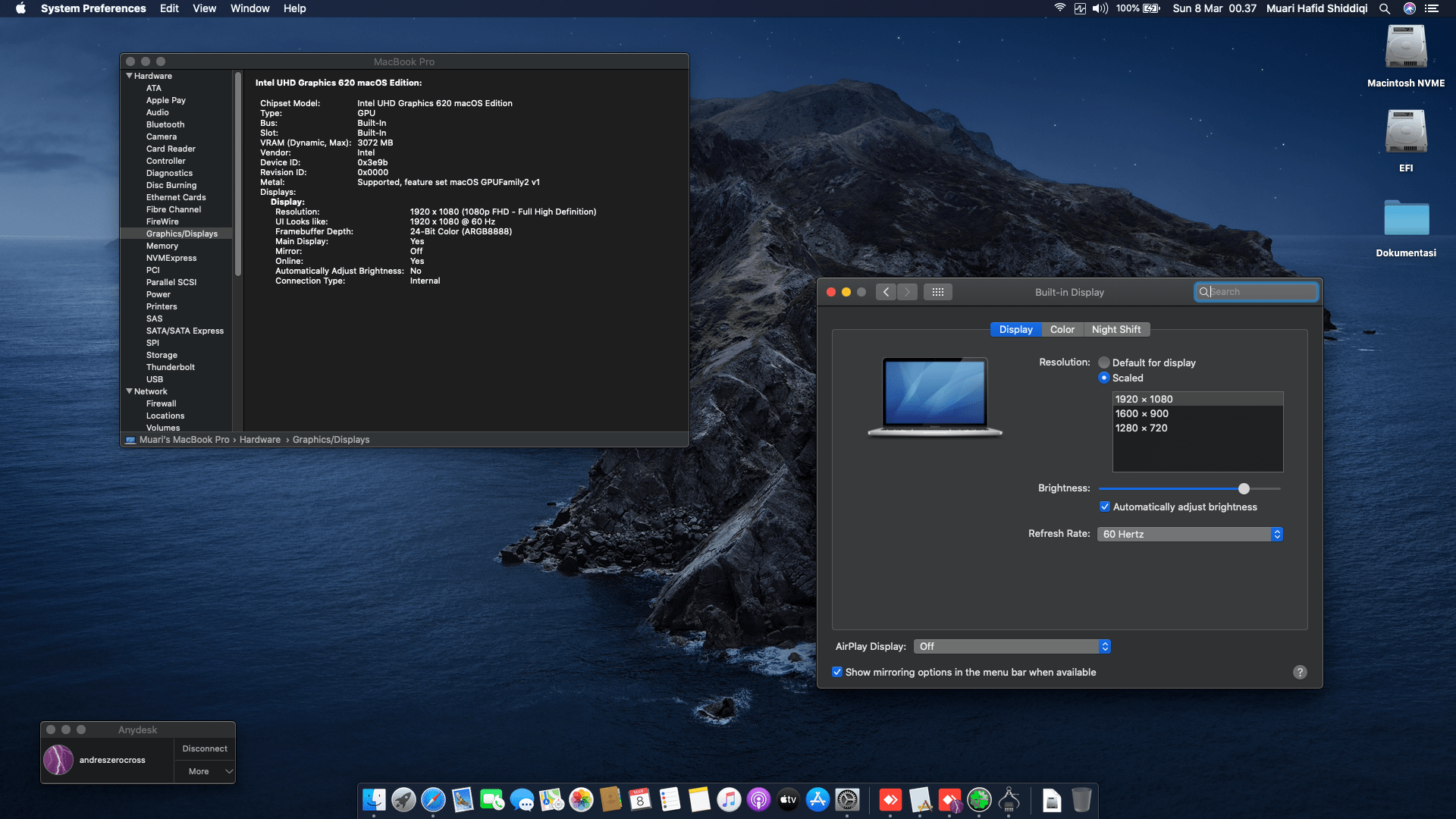The height and width of the screenshot is (819, 1456).
Task: Open the Apple menu
Action: 20,8
